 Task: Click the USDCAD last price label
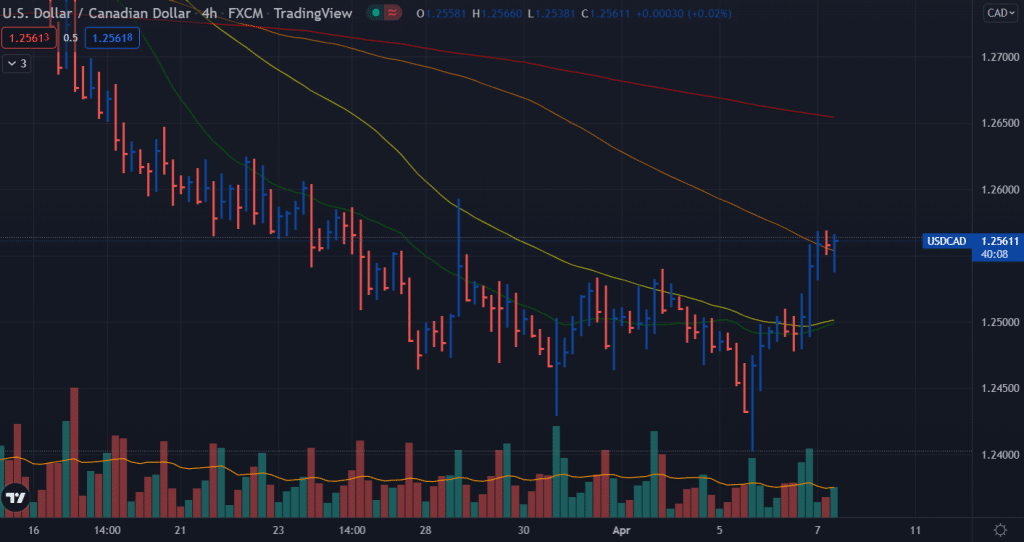pyautogui.click(x=946, y=242)
